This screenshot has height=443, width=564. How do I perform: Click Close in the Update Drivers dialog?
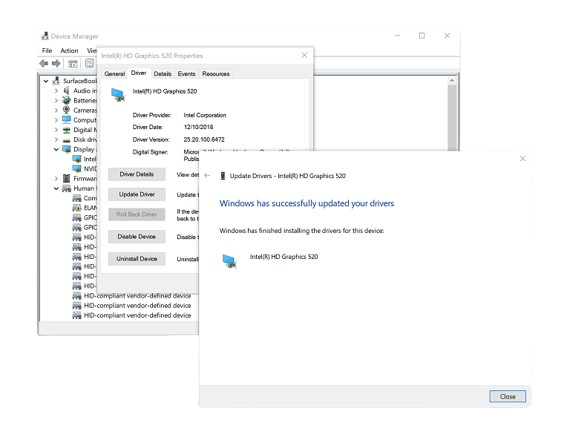508,397
